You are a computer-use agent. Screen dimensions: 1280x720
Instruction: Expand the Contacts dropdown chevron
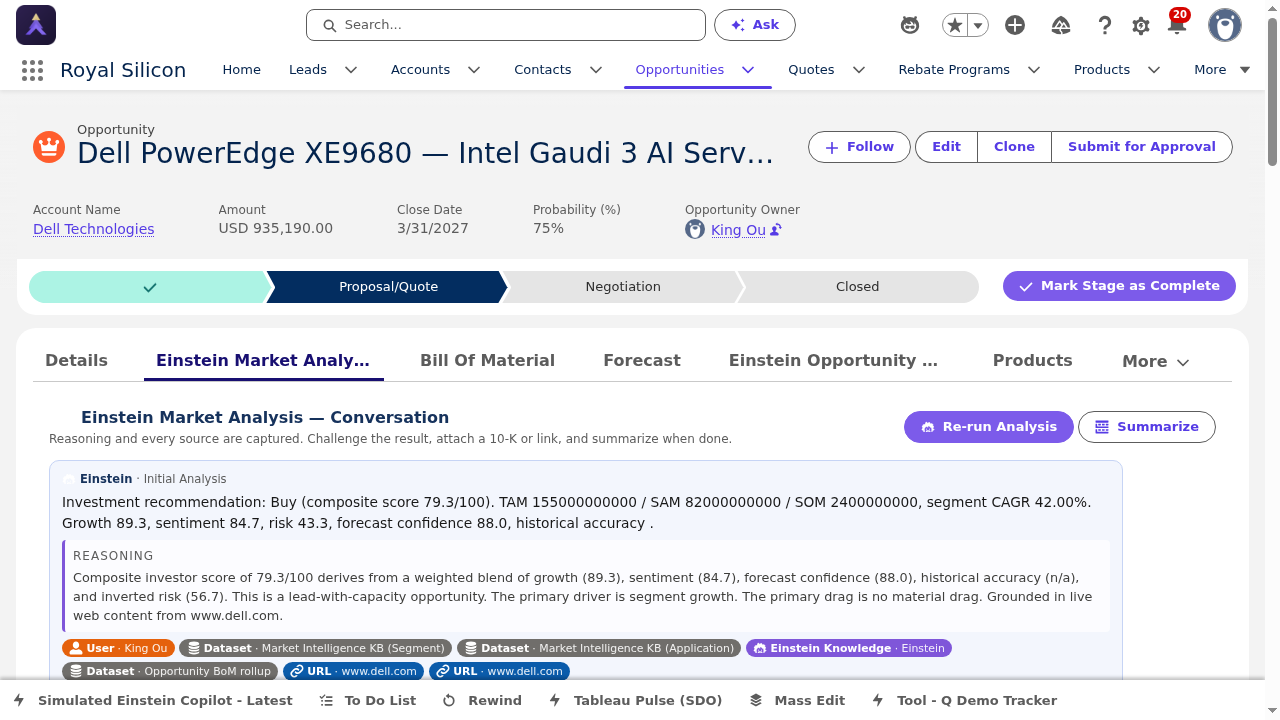coord(596,70)
